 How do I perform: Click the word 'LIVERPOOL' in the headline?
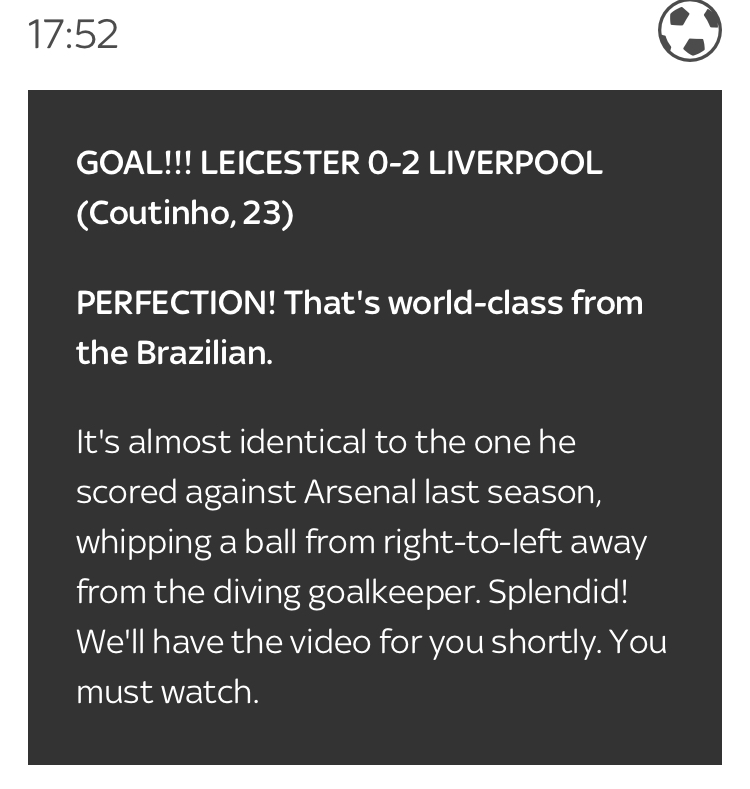[515, 163]
